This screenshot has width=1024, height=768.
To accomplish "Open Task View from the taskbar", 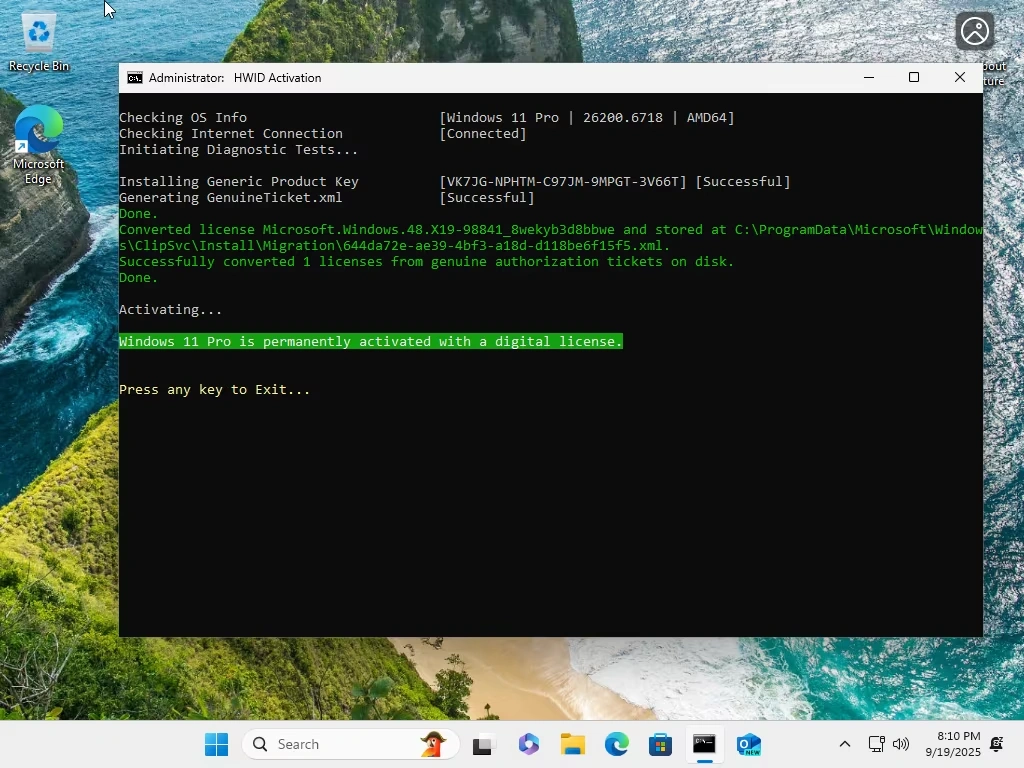I will click(484, 744).
